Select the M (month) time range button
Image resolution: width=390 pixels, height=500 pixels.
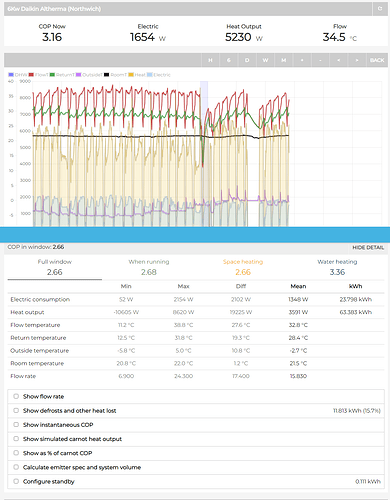click(x=284, y=60)
